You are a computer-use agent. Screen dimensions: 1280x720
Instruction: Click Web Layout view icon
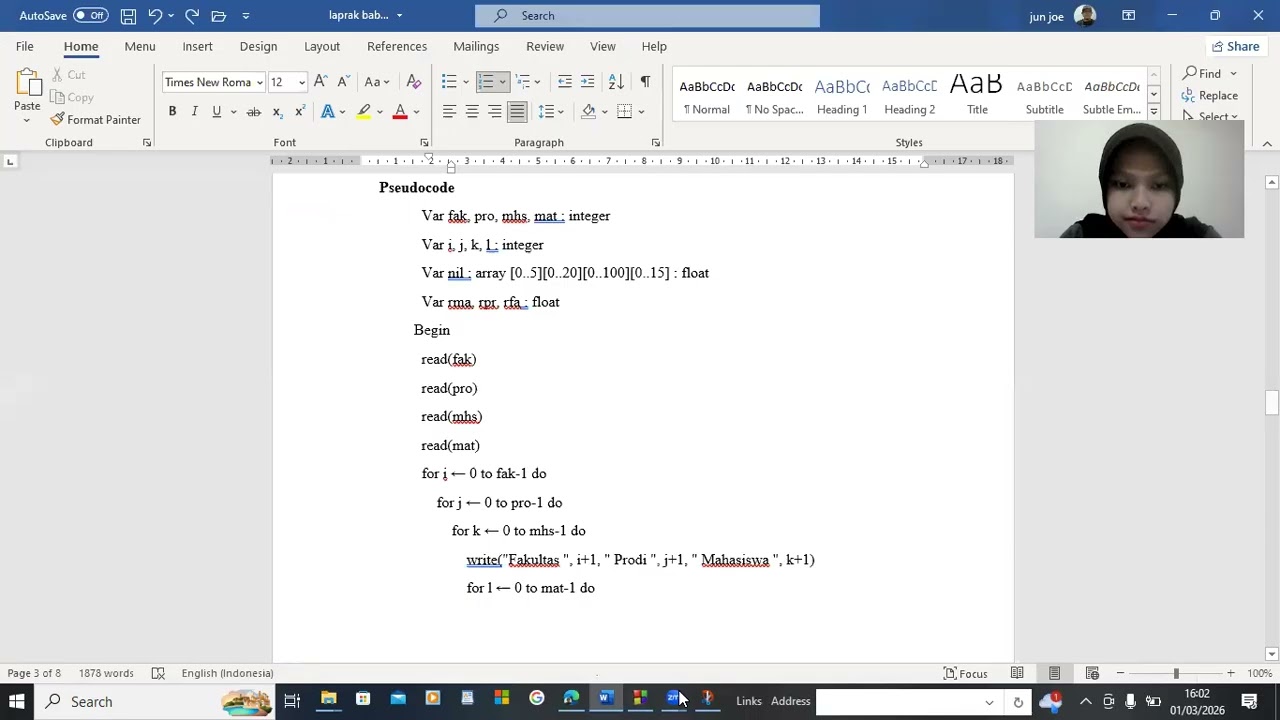pos(1092,673)
